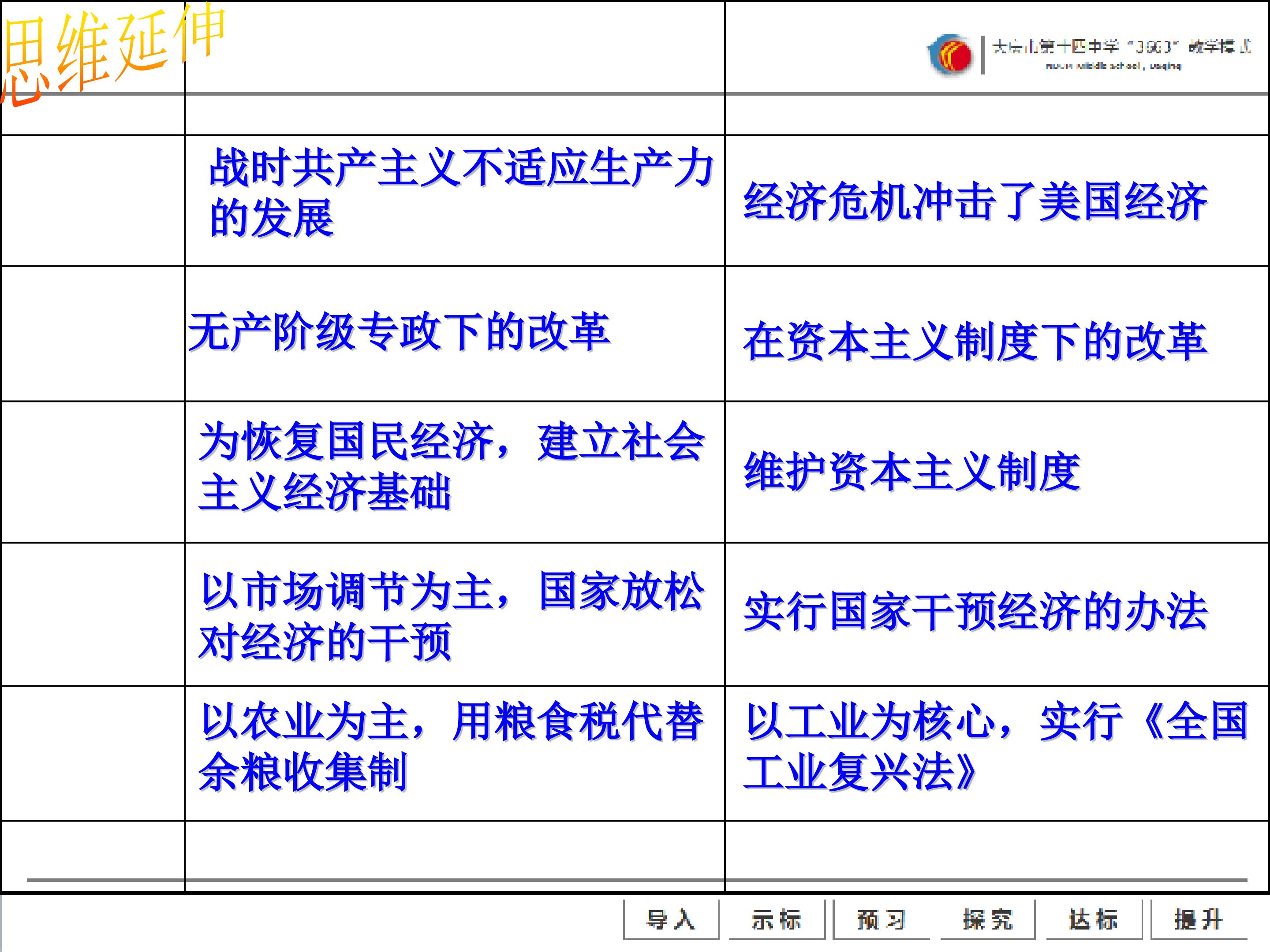Image resolution: width=1270 pixels, height=952 pixels.
Task: Click the 维护资本主义制度 text
Action: coord(912,472)
